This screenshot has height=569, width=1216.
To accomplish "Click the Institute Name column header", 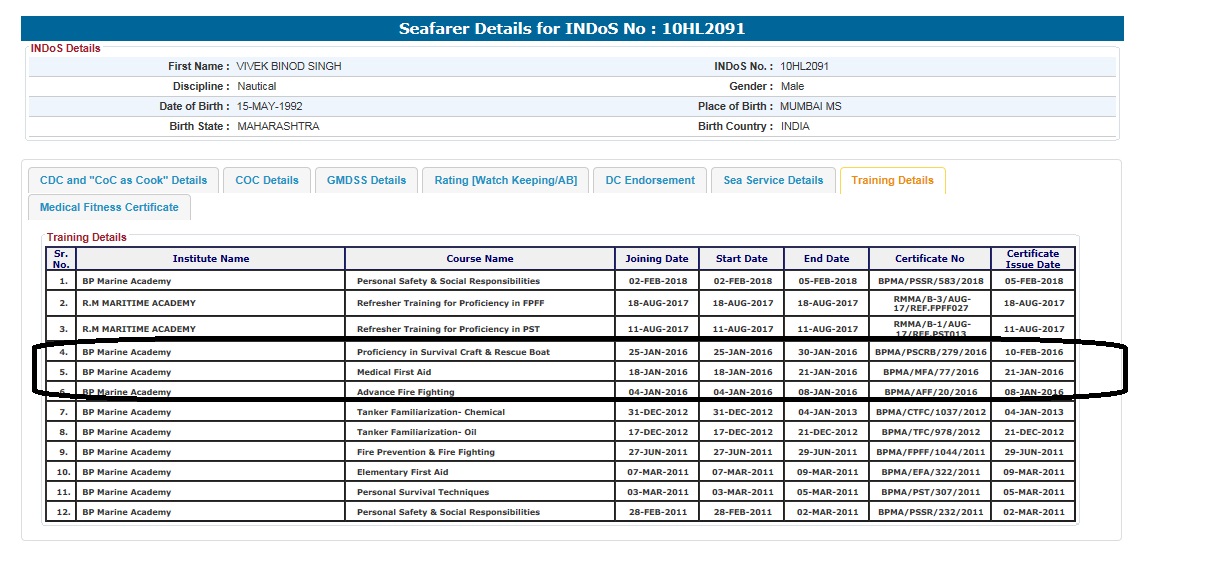I will click(210, 259).
